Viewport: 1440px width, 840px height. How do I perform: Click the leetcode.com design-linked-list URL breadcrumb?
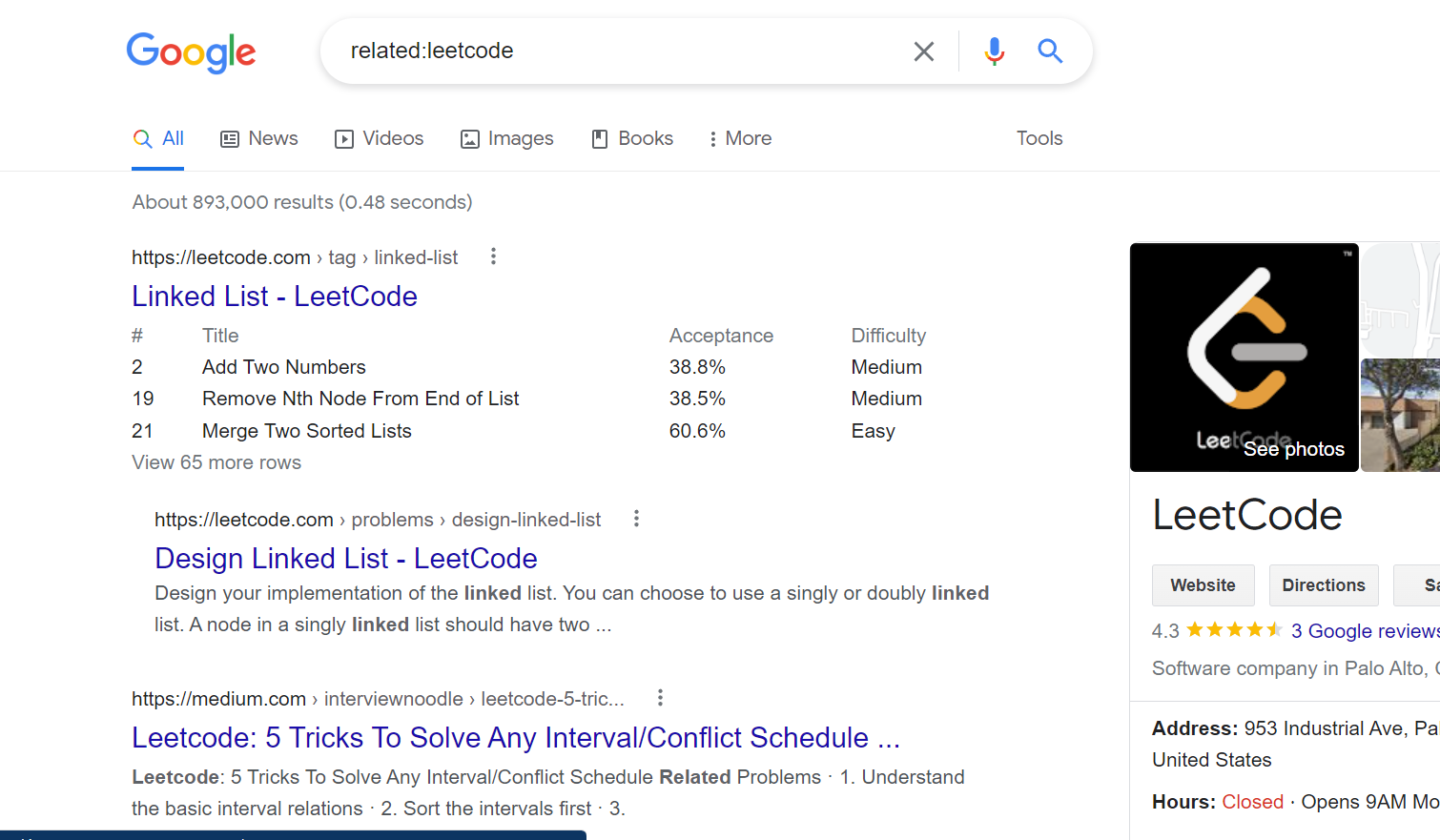pyautogui.click(x=378, y=520)
